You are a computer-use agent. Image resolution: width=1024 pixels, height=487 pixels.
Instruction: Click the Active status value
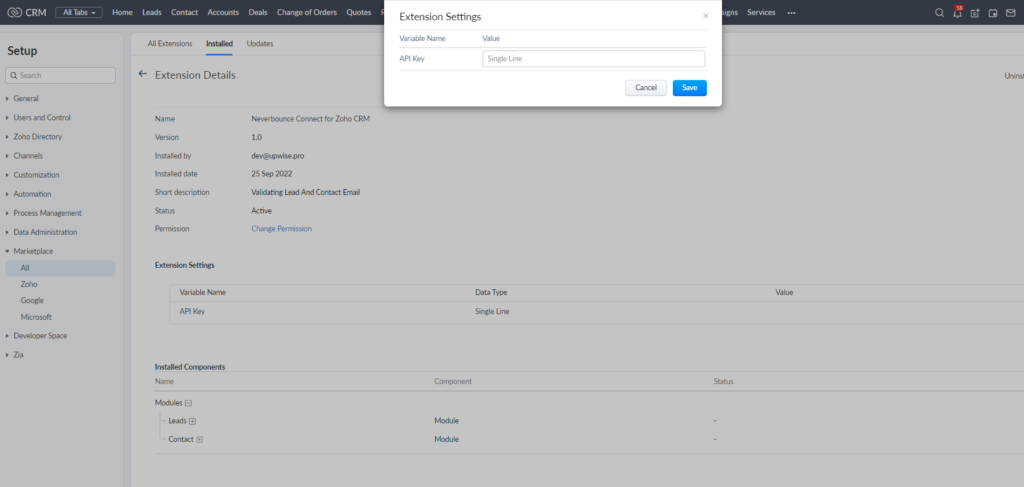261,211
